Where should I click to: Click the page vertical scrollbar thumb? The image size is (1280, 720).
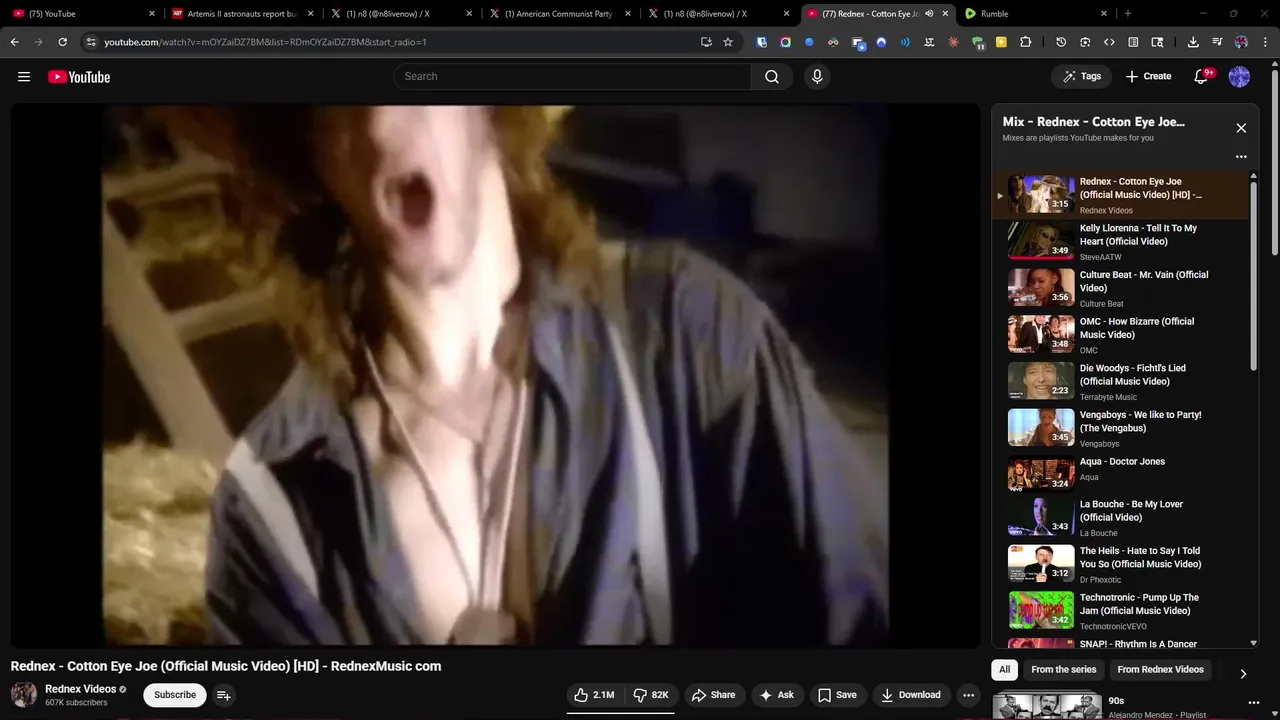[1274, 160]
